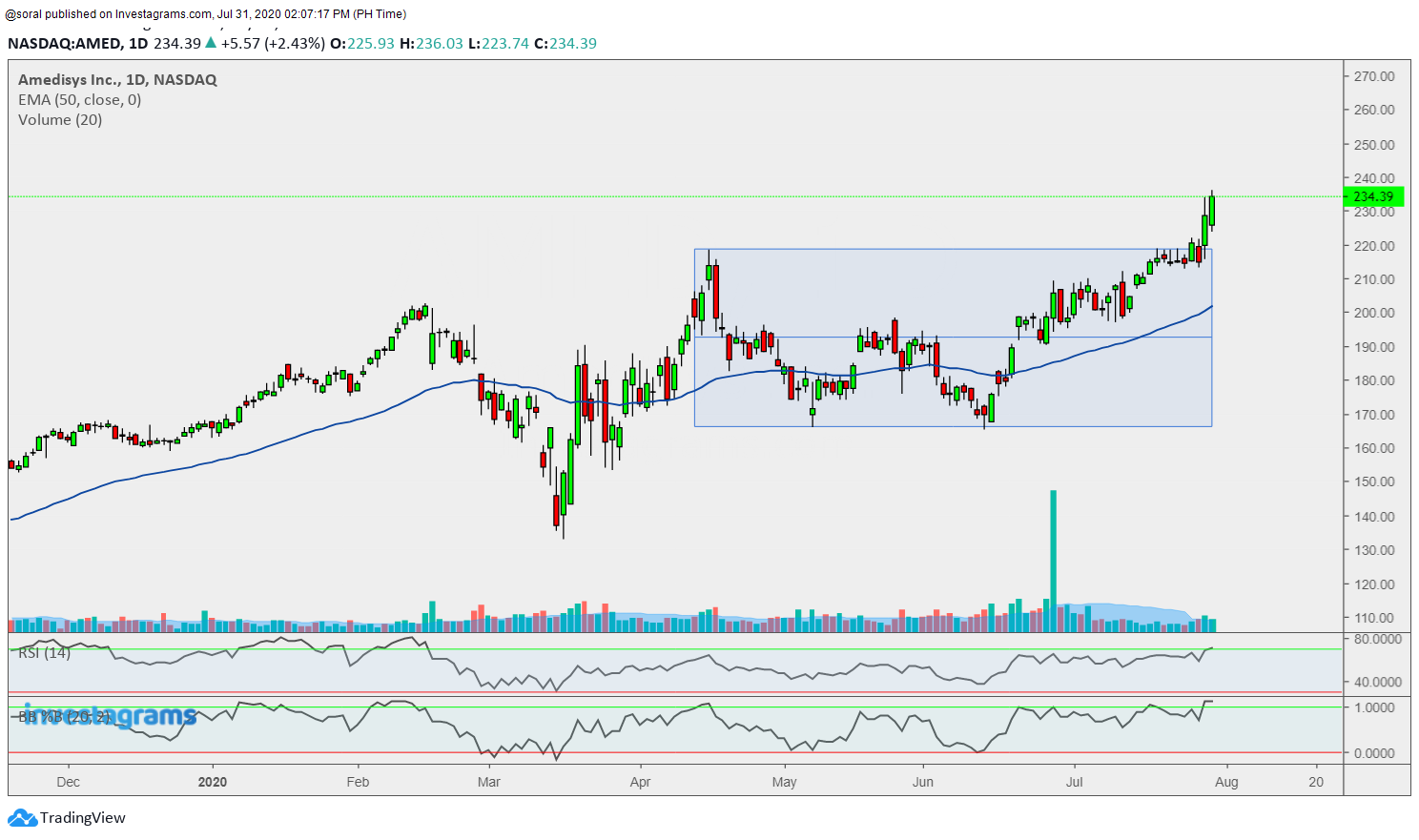Click the highlighted 234.39 price tag
Image resolution: width=1419 pixels, height=840 pixels.
[x=1373, y=196]
